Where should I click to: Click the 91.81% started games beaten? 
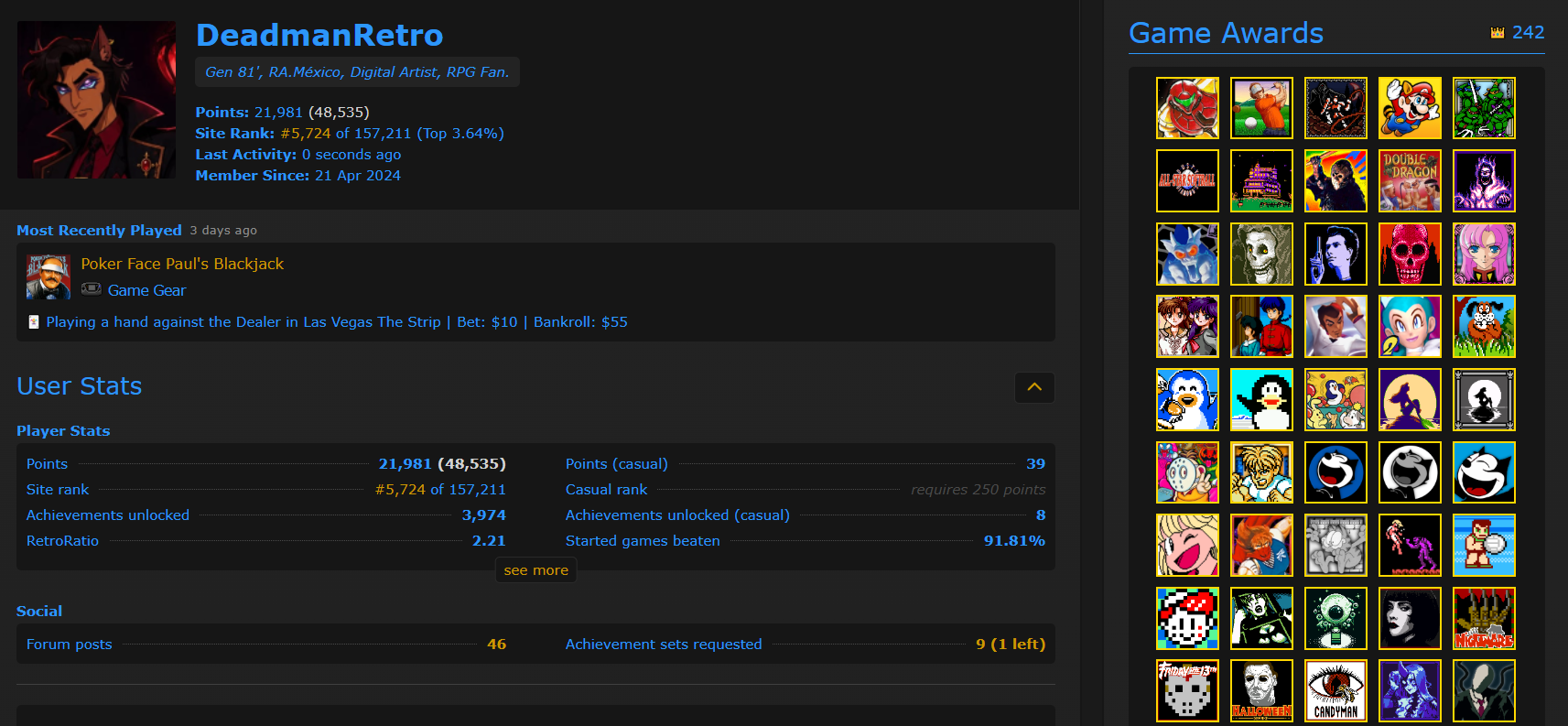click(1014, 541)
